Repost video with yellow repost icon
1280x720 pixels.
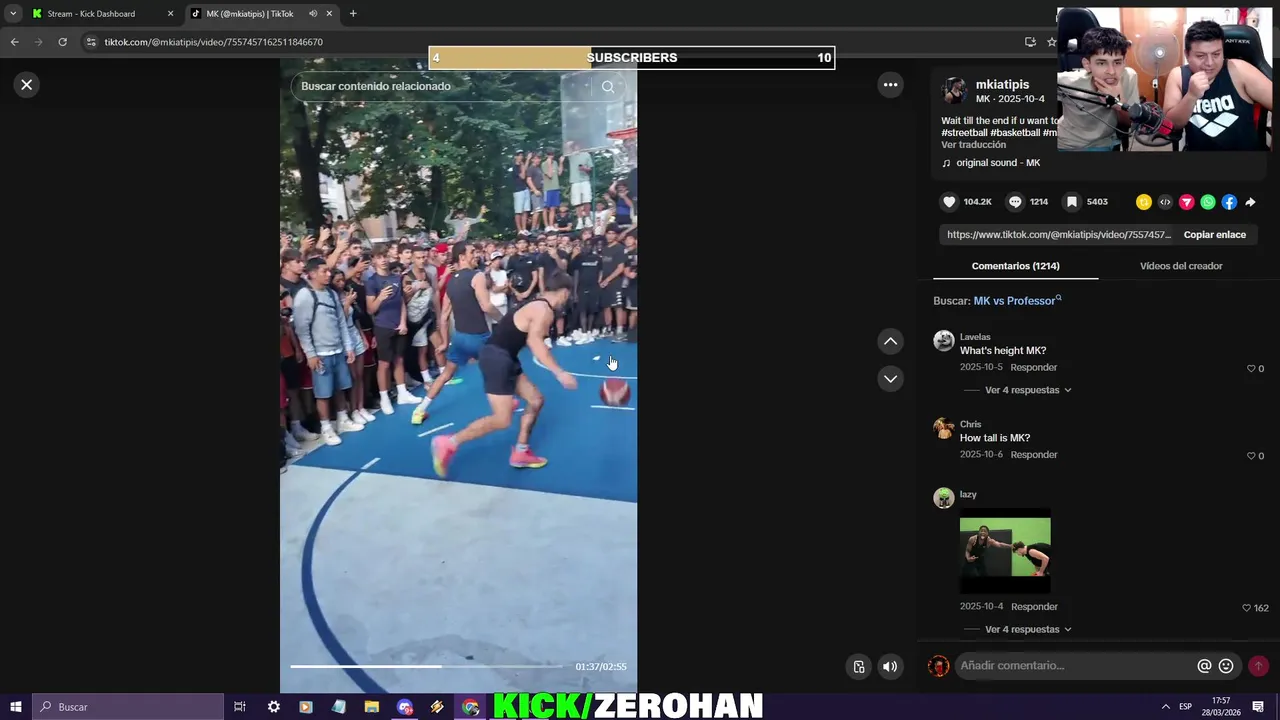pos(1144,202)
